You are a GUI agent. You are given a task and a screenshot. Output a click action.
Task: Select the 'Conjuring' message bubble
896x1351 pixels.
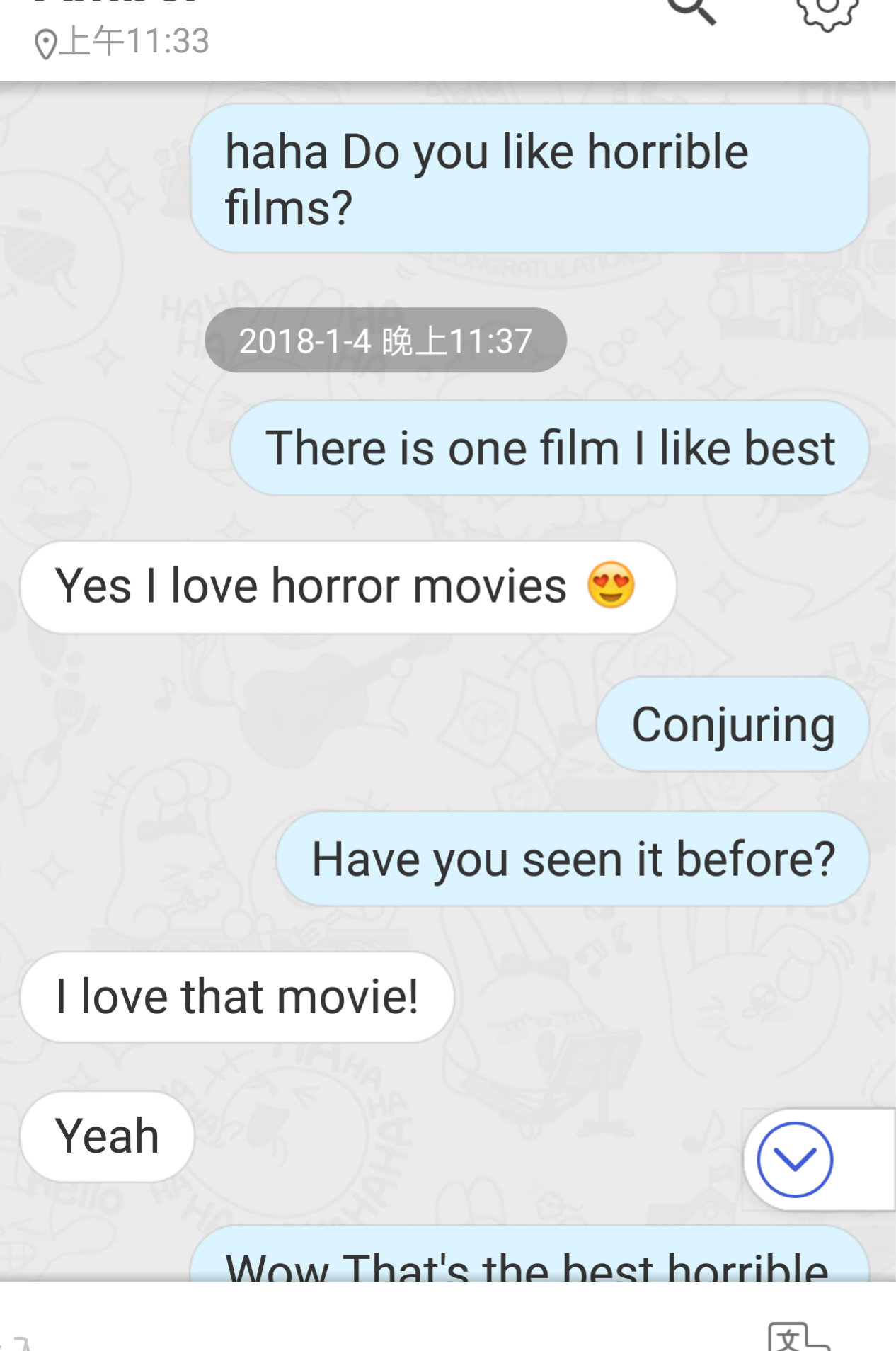click(x=733, y=724)
